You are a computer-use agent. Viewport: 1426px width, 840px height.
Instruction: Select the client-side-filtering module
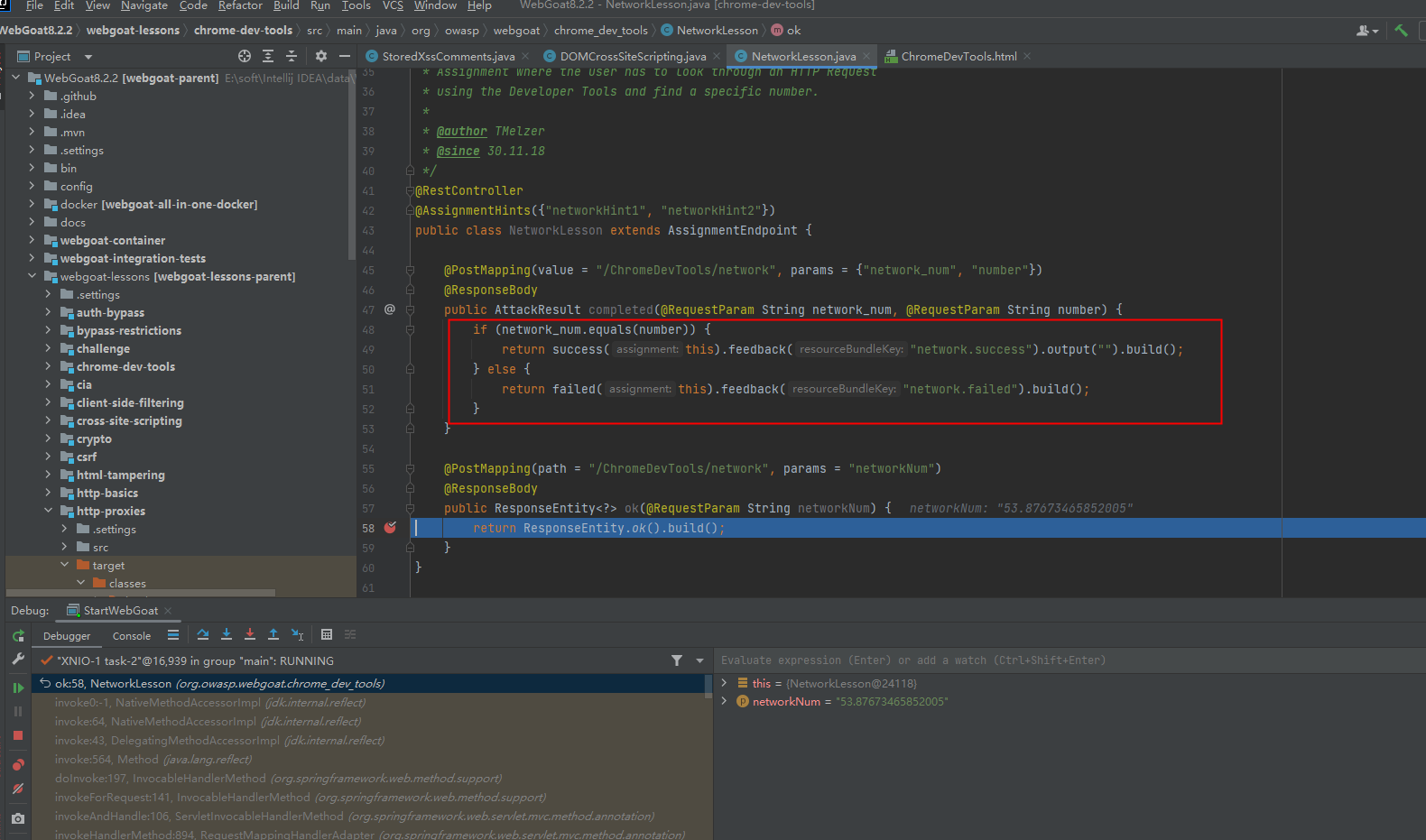coord(130,402)
